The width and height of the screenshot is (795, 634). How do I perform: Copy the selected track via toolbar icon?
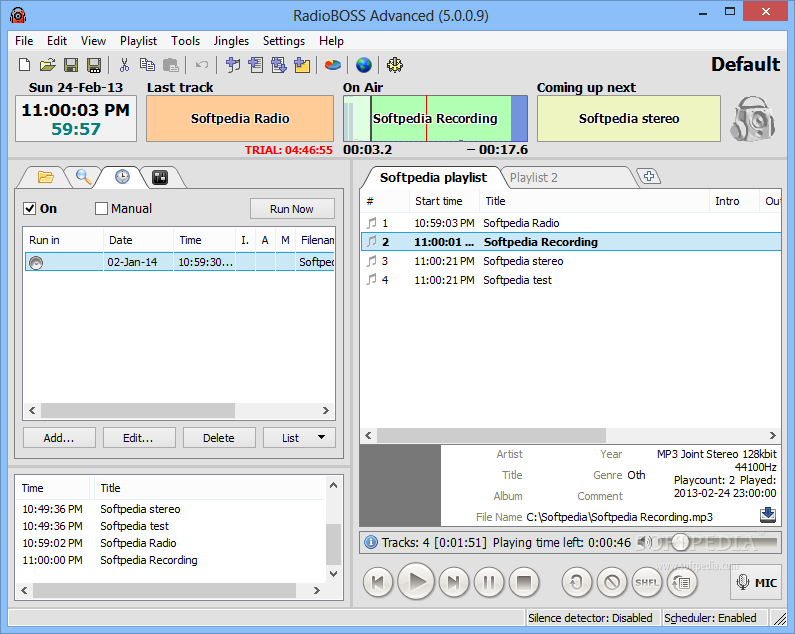(x=148, y=65)
